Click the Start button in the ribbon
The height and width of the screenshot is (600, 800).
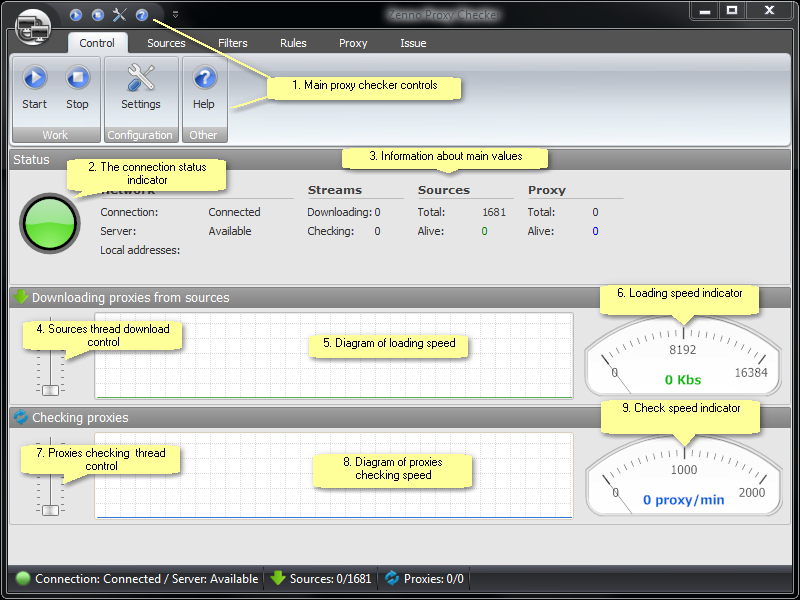[34, 88]
